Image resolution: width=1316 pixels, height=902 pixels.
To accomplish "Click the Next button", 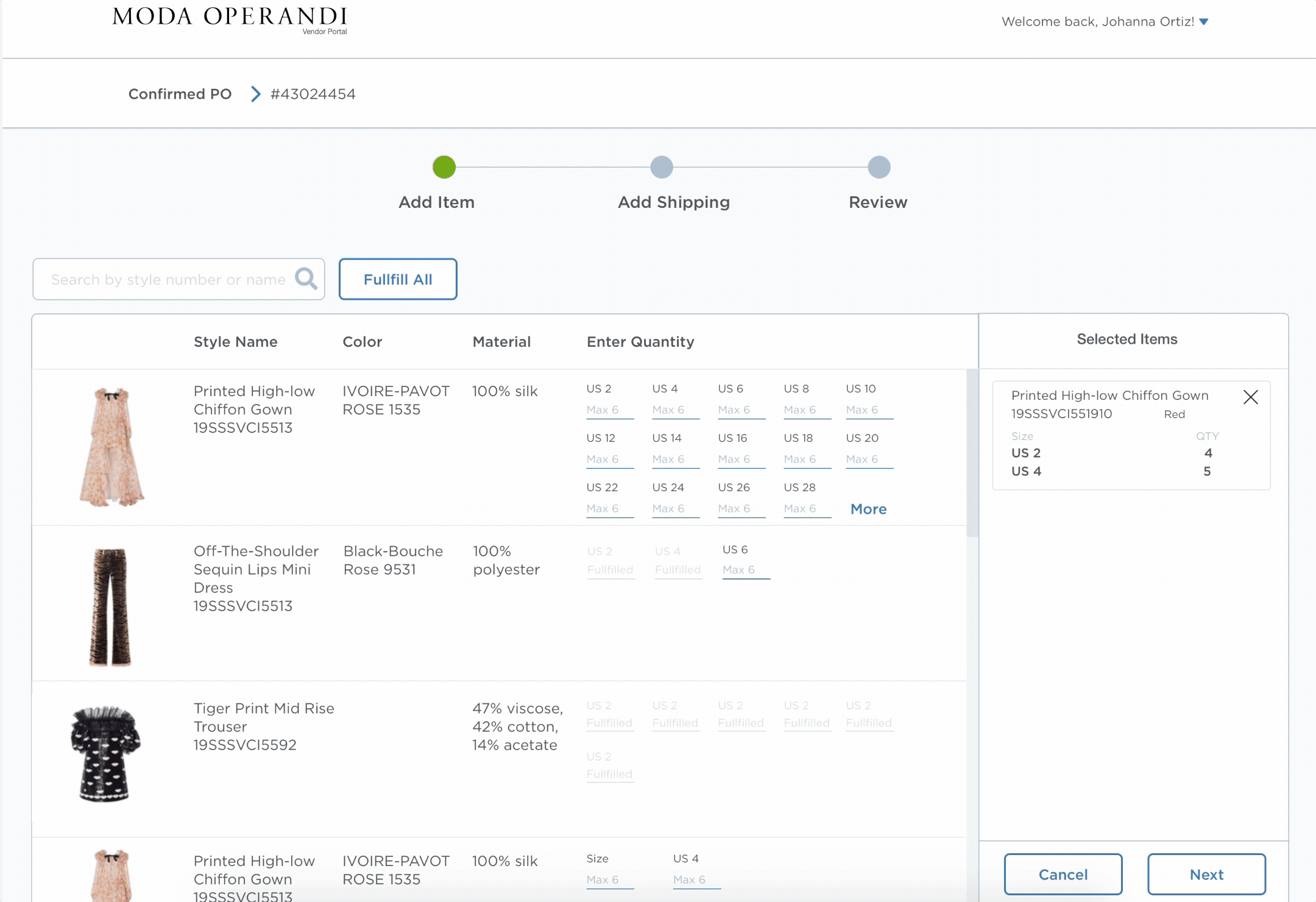I will click(1206, 874).
